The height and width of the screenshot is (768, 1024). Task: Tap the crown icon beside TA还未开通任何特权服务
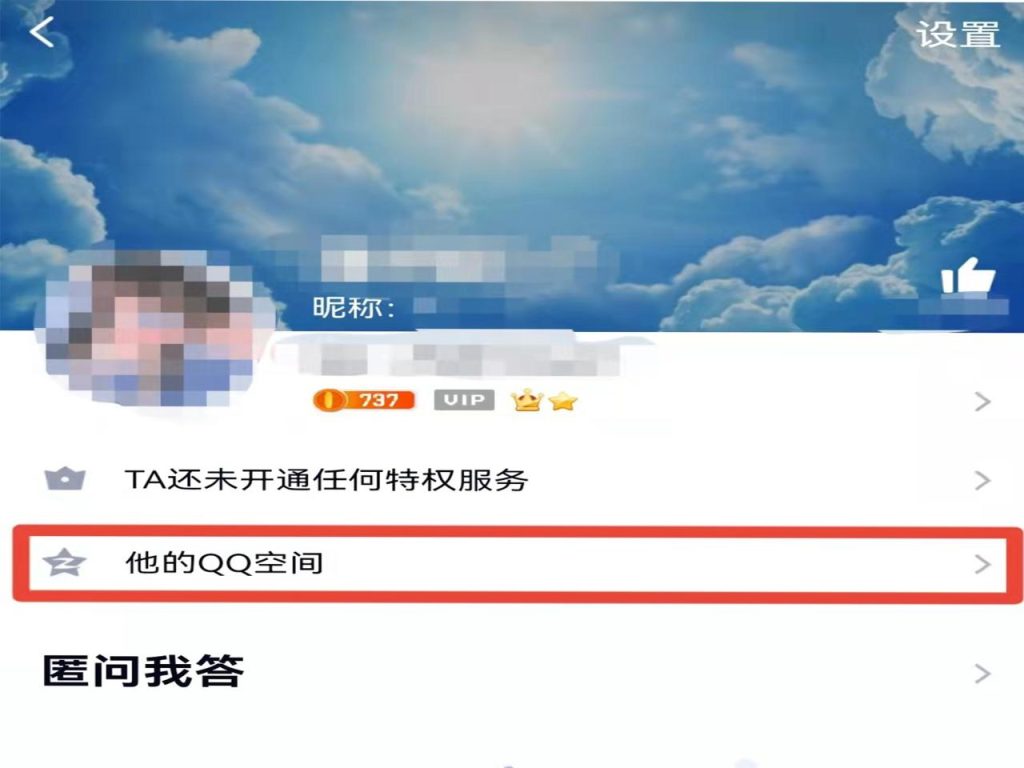point(65,479)
